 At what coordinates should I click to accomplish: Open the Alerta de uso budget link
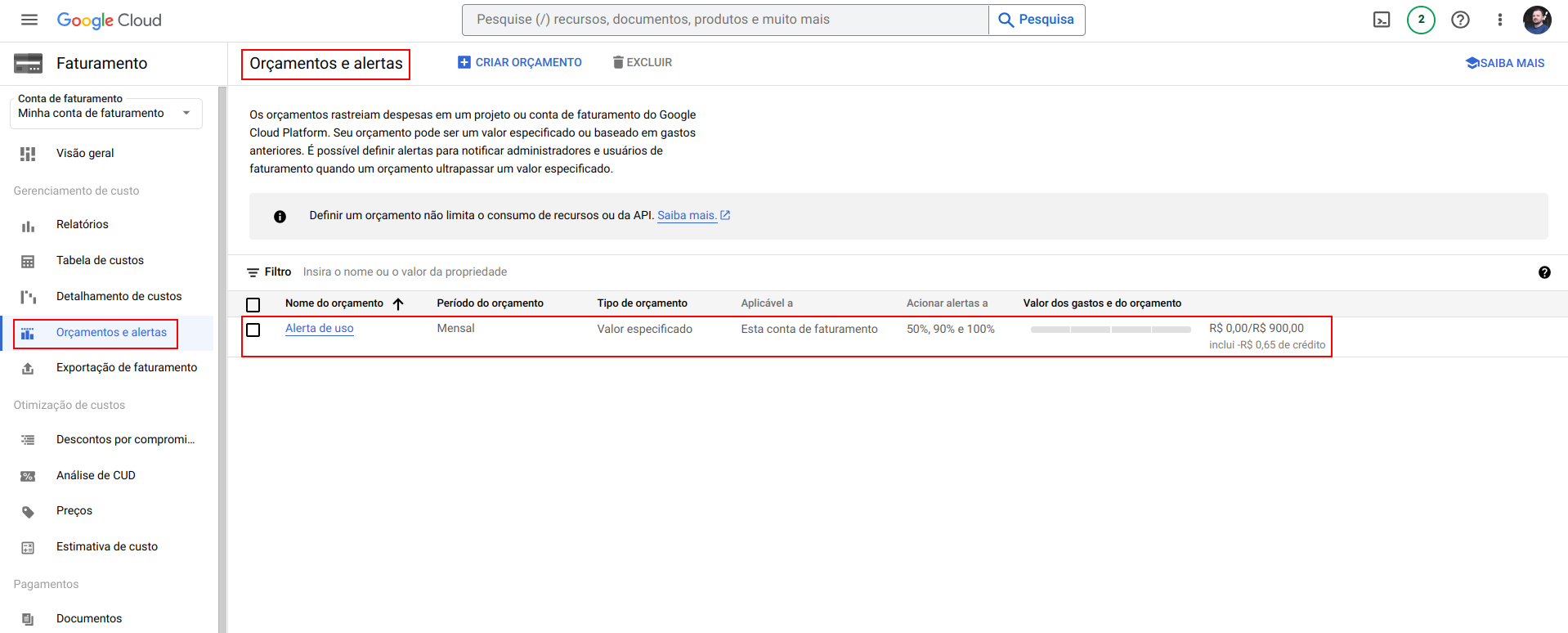pos(319,328)
